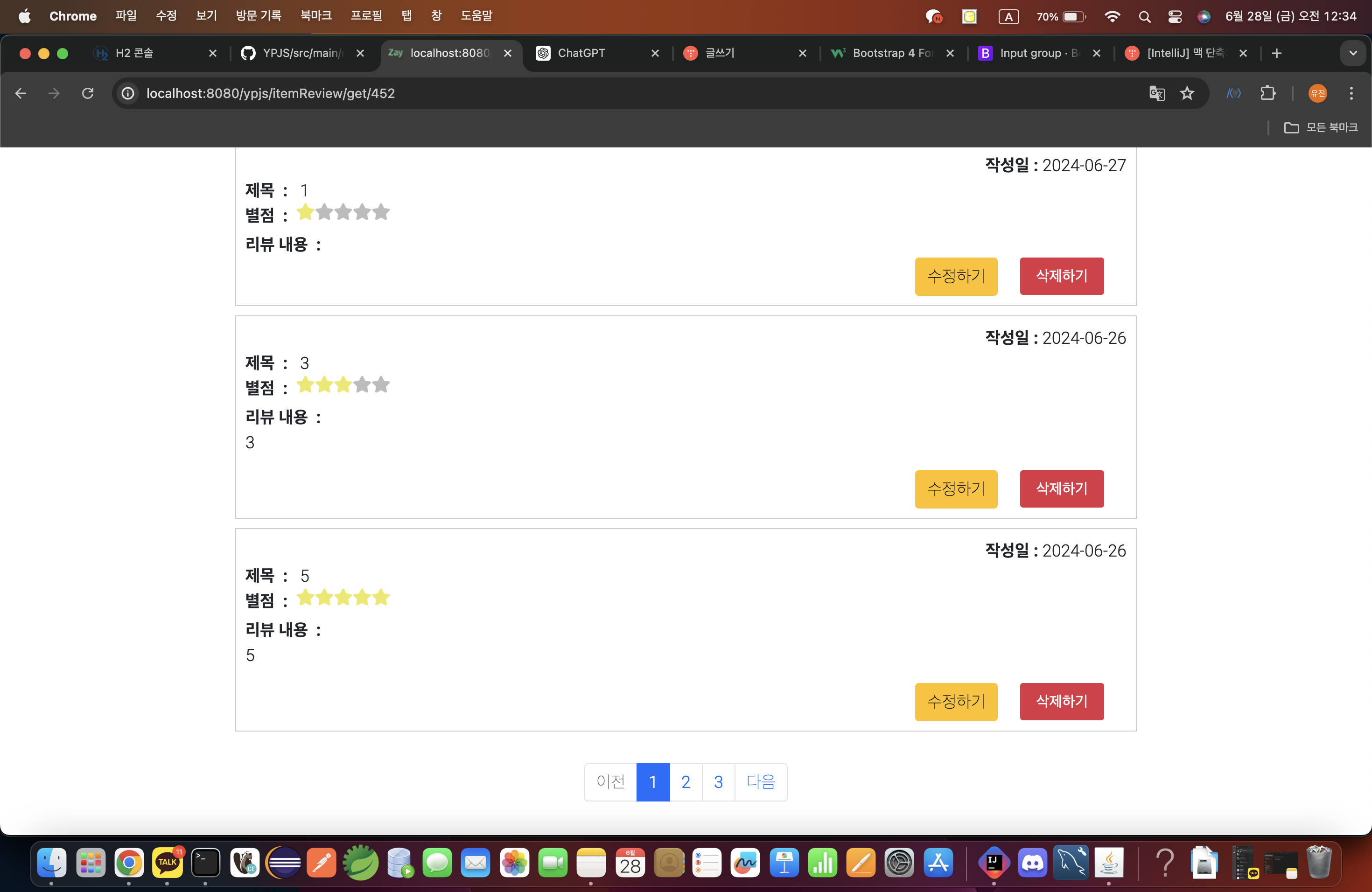Open Discord from the dock
The image size is (1372, 892).
coord(1032,863)
